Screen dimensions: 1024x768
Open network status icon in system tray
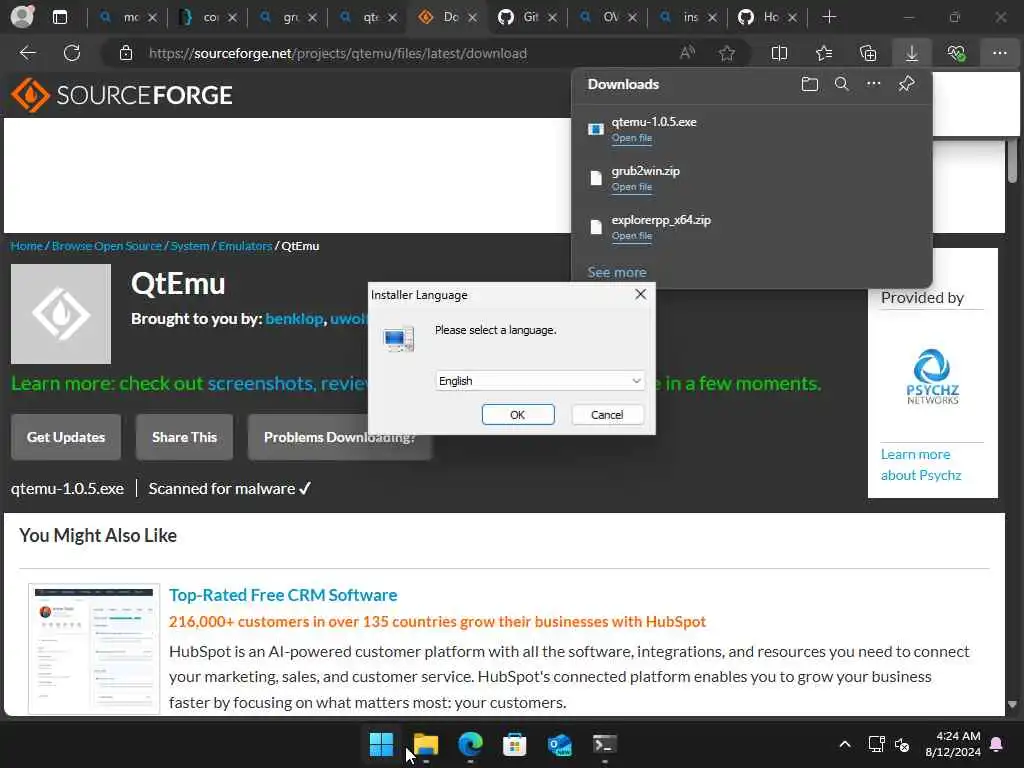[x=876, y=744]
